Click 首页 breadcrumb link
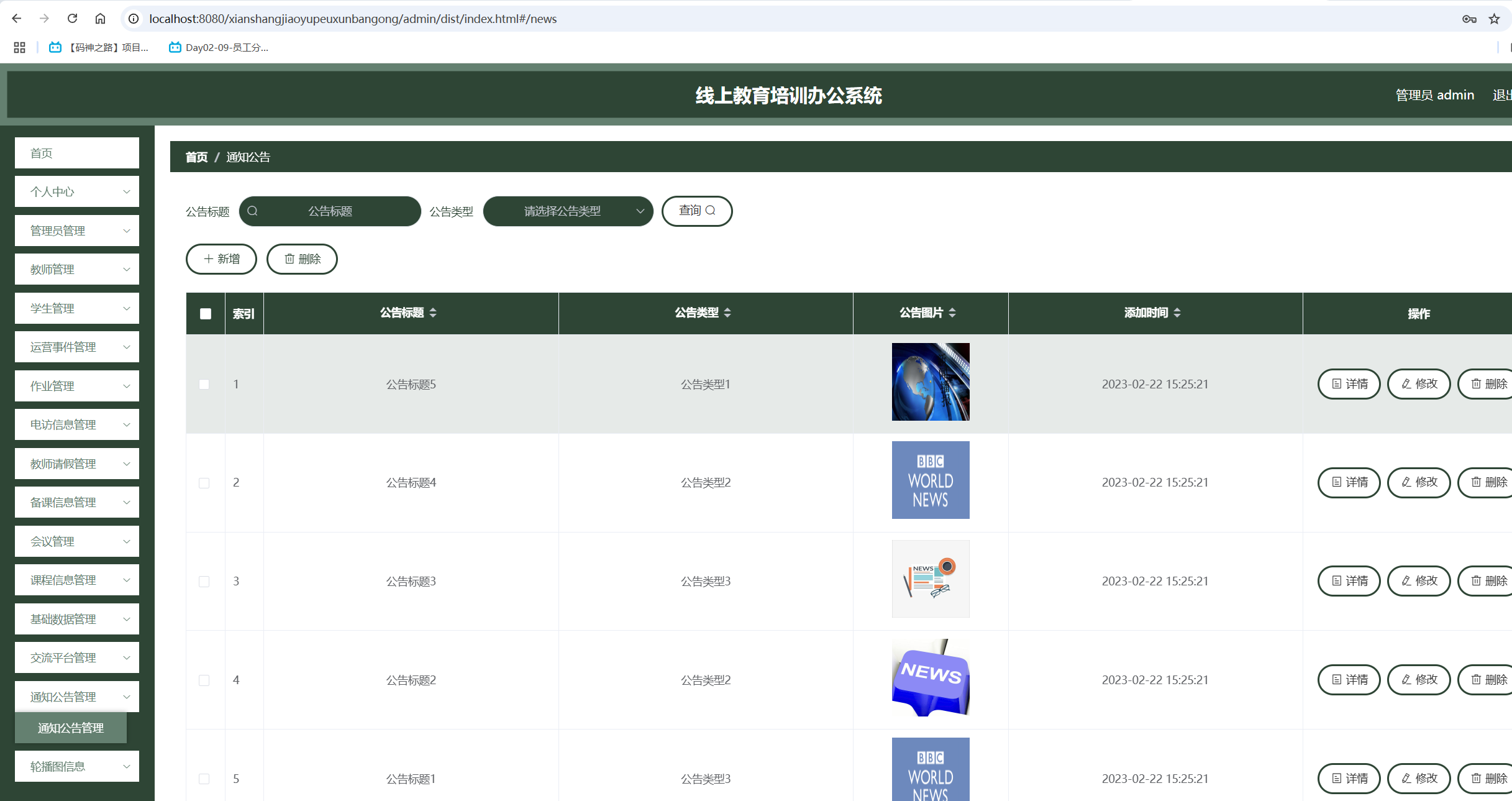 click(x=196, y=157)
